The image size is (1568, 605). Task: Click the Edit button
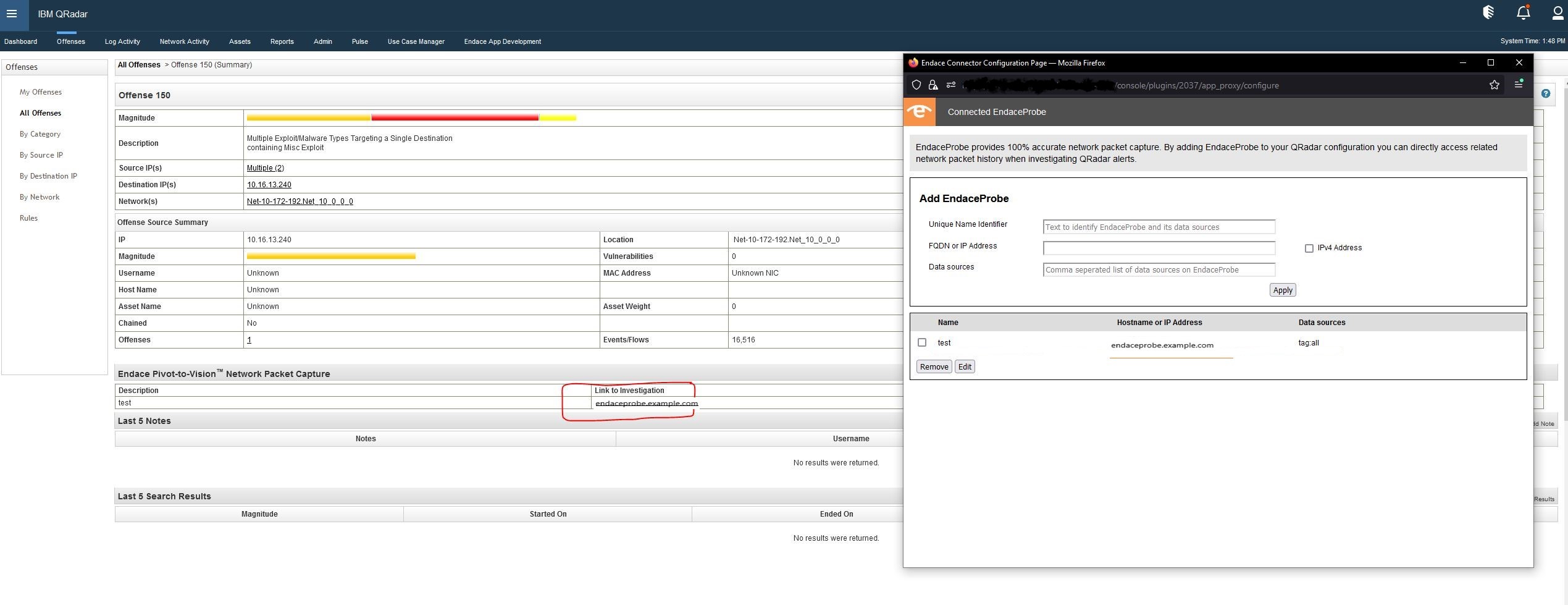[965, 367]
